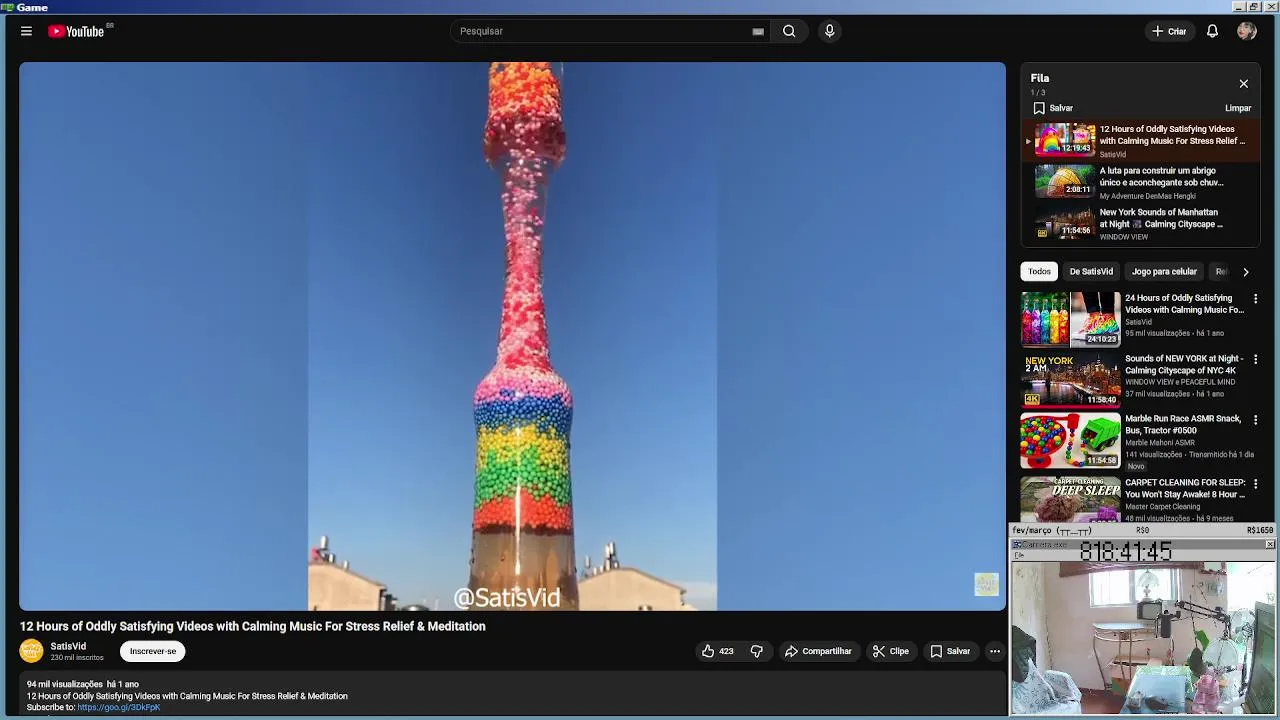Save the queue with Salvar bookmark
This screenshot has width=1280, height=720.
[1053, 108]
